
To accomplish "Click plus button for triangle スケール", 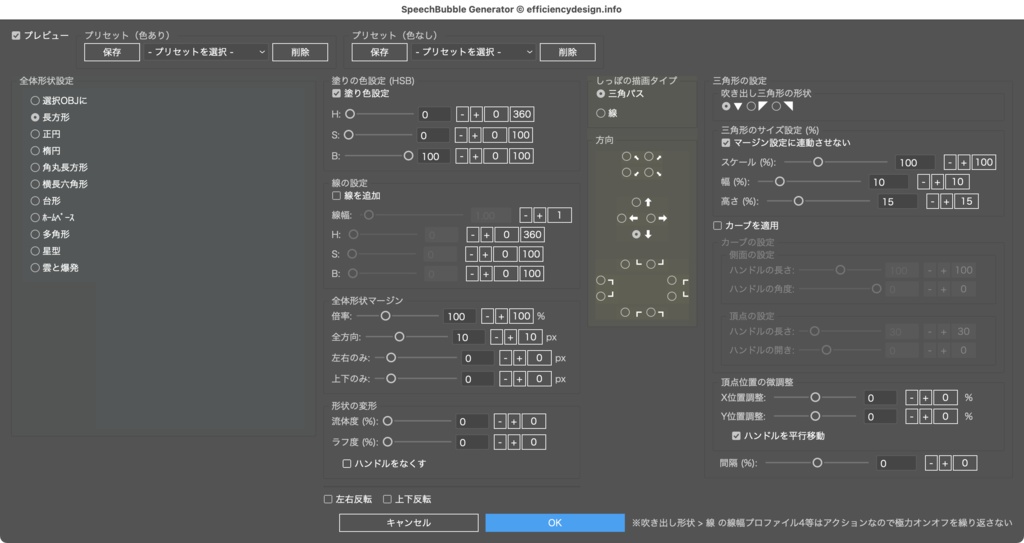I will tap(964, 162).
